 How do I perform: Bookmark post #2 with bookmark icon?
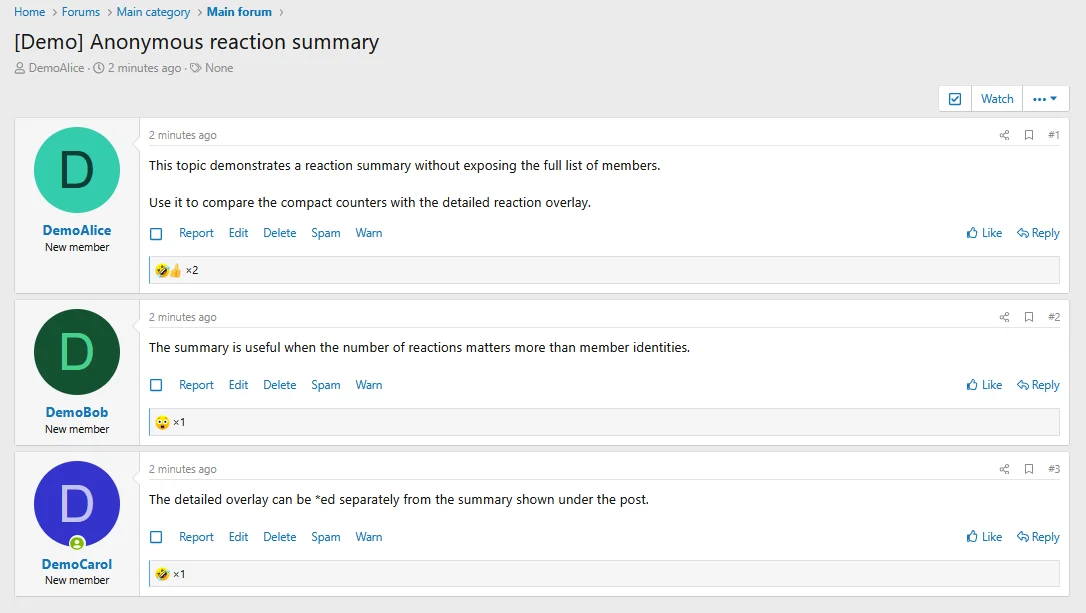(1029, 317)
